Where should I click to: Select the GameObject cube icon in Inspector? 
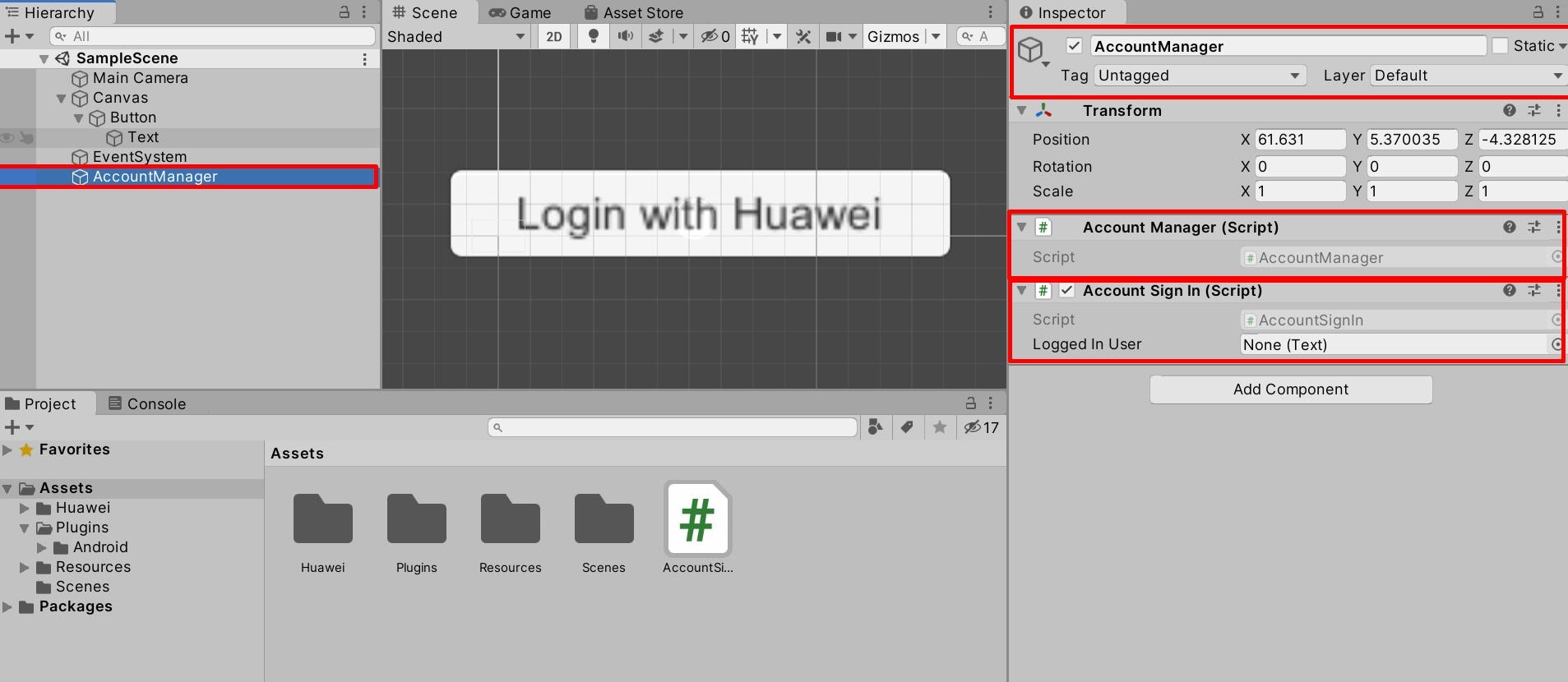(1030, 50)
